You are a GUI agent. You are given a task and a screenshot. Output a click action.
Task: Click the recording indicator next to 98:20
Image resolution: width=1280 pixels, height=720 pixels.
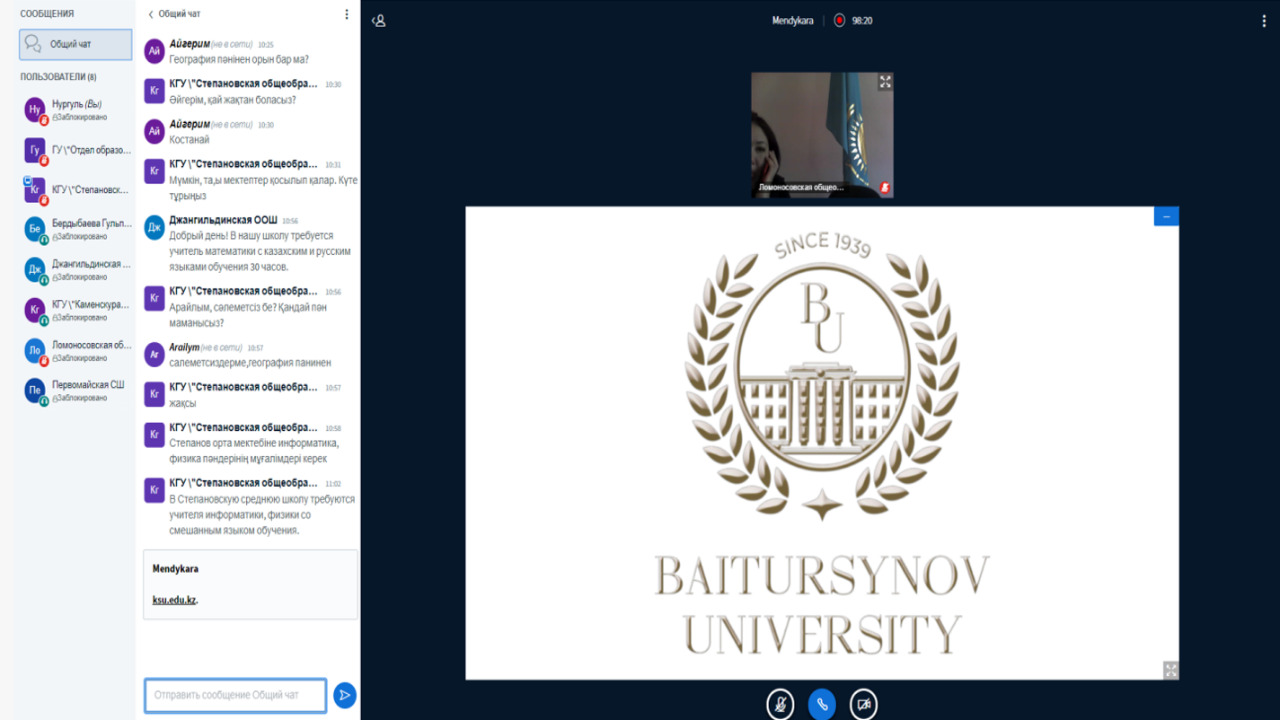[839, 20]
